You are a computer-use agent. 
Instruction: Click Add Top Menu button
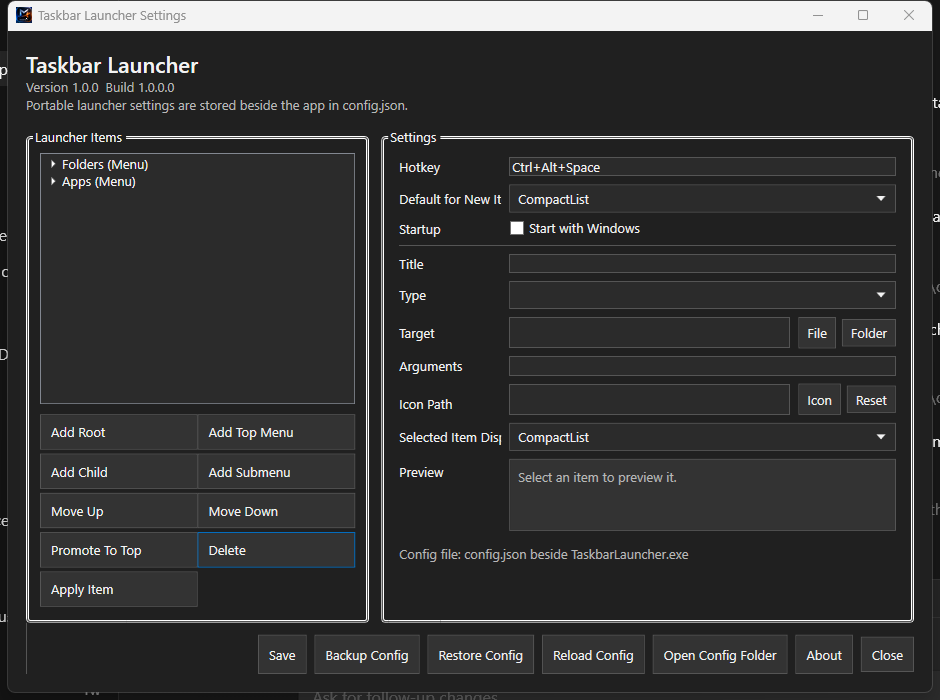(x=276, y=432)
